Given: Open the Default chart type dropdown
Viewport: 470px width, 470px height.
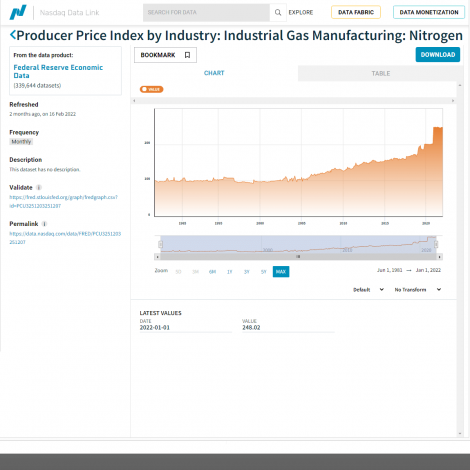Looking at the screenshot, I should click(368, 290).
